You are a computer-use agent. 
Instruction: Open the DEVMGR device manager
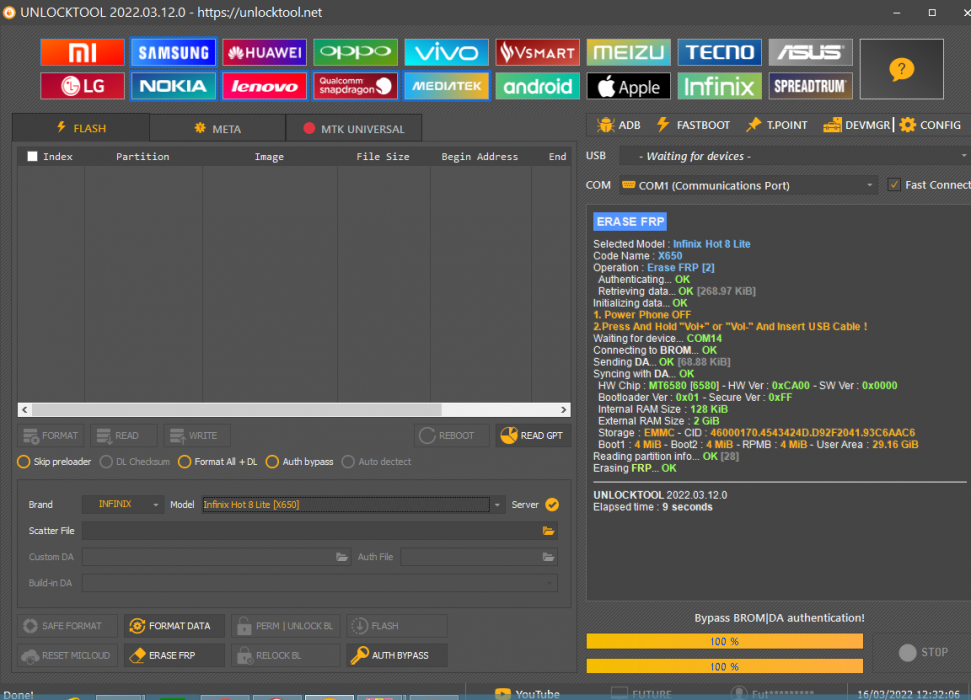856,125
